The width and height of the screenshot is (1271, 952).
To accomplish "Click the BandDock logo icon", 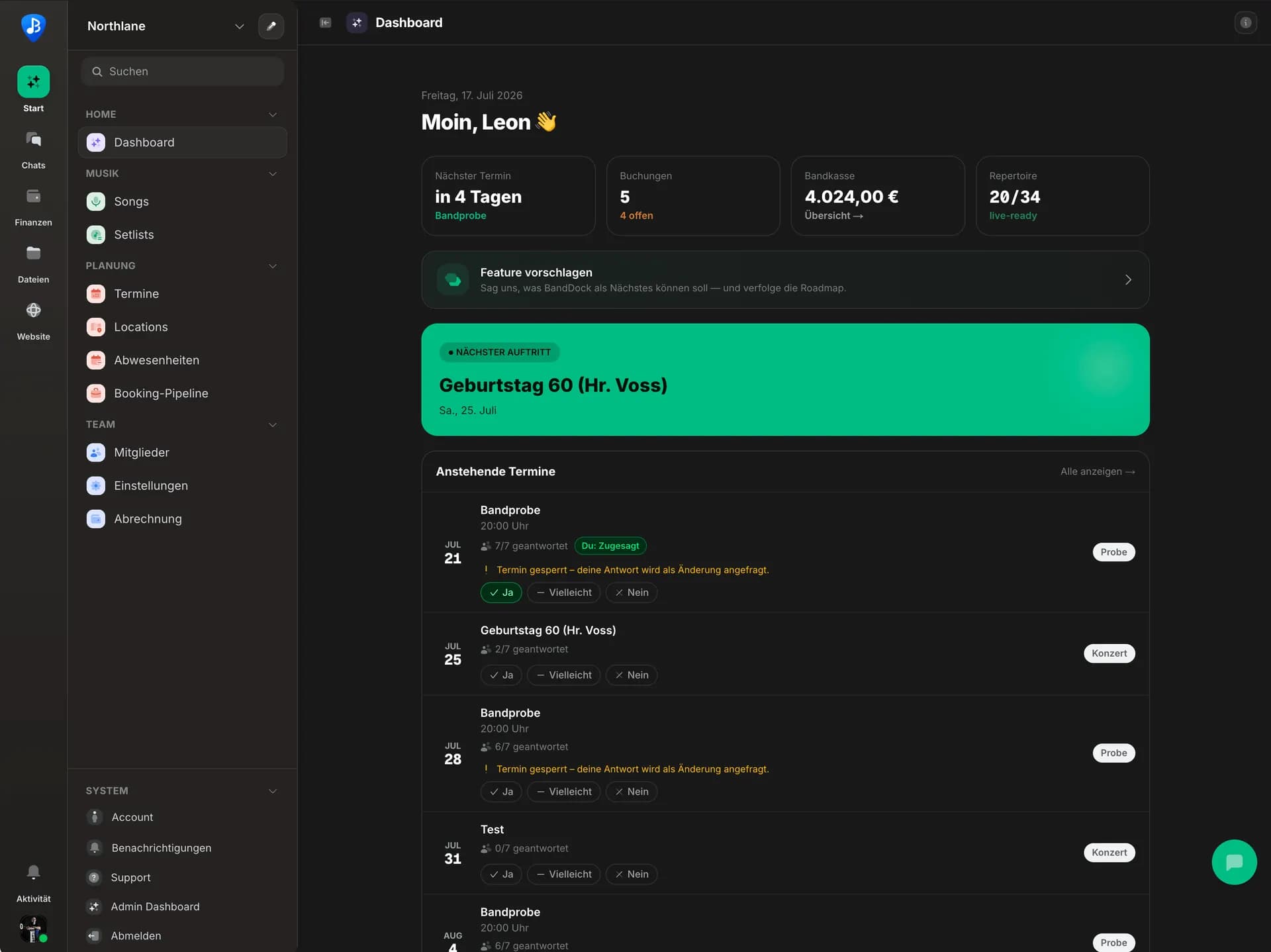I will 33,26.
